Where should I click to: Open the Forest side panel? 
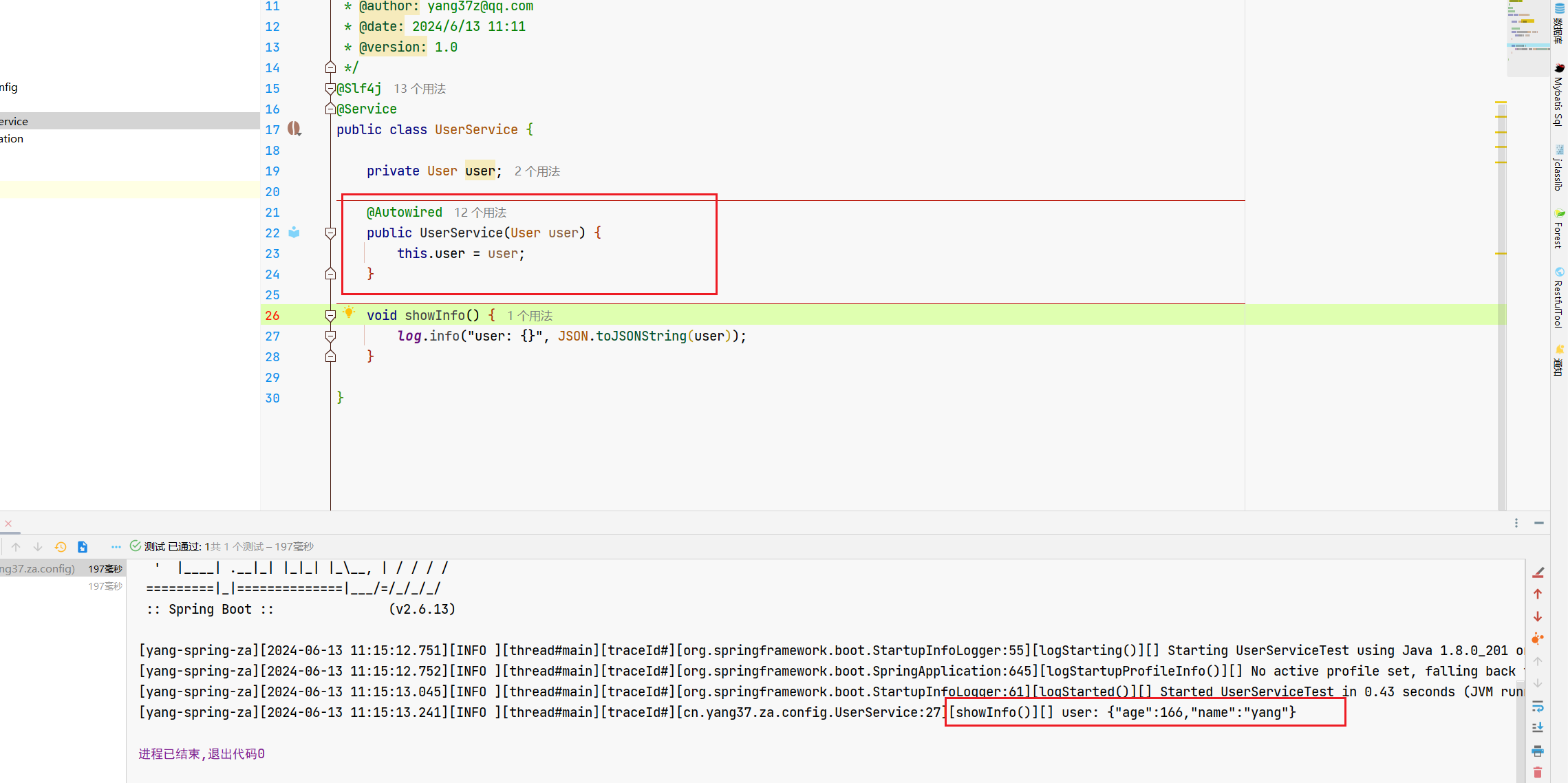pyautogui.click(x=1559, y=228)
